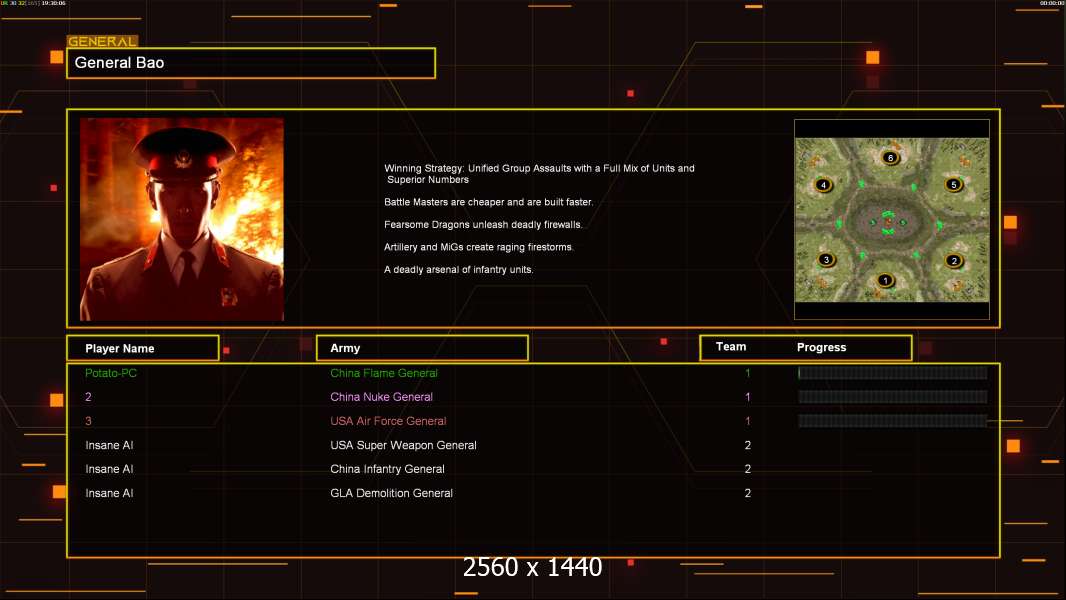Click team number for GLA Demolition General
The height and width of the screenshot is (600, 1066).
click(748, 493)
